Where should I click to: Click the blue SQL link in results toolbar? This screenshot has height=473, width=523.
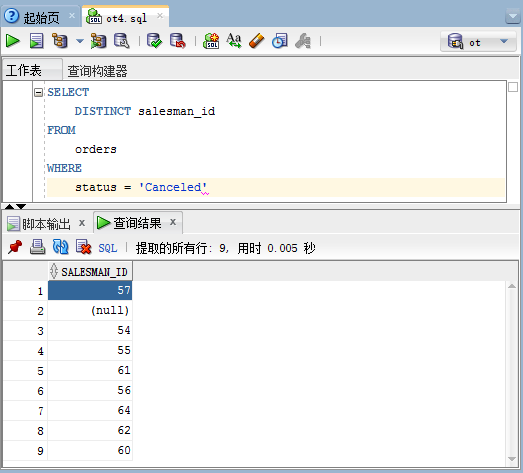click(x=108, y=248)
